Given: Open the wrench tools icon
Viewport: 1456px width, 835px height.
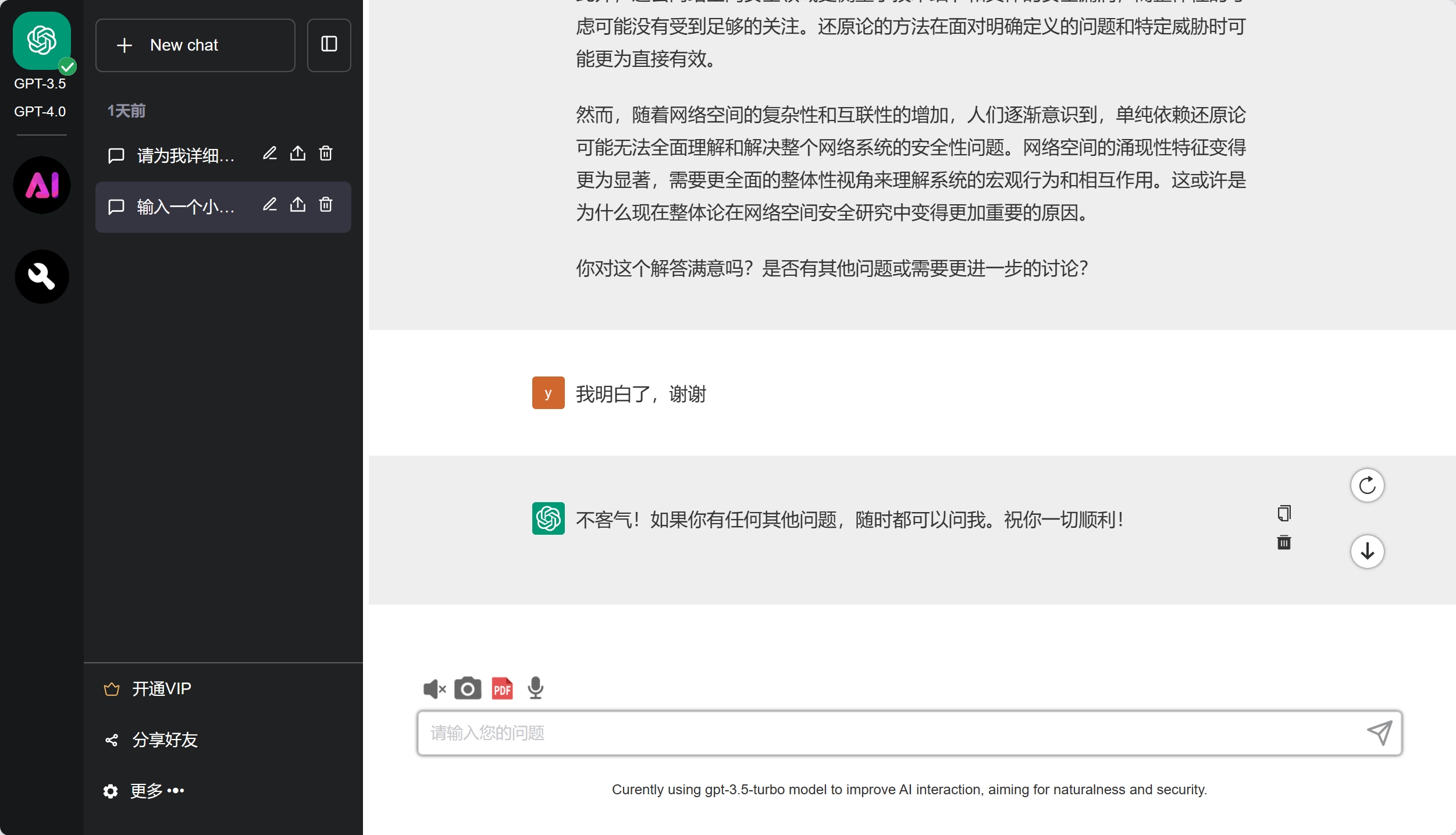Looking at the screenshot, I should (41, 276).
